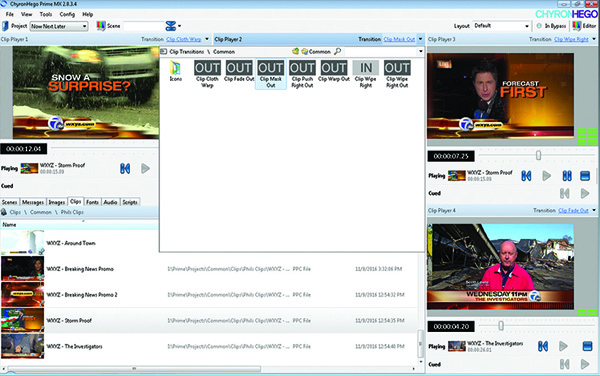Open the Layout dropdown set to Default
The height and width of the screenshot is (376, 600).
click(x=501, y=26)
